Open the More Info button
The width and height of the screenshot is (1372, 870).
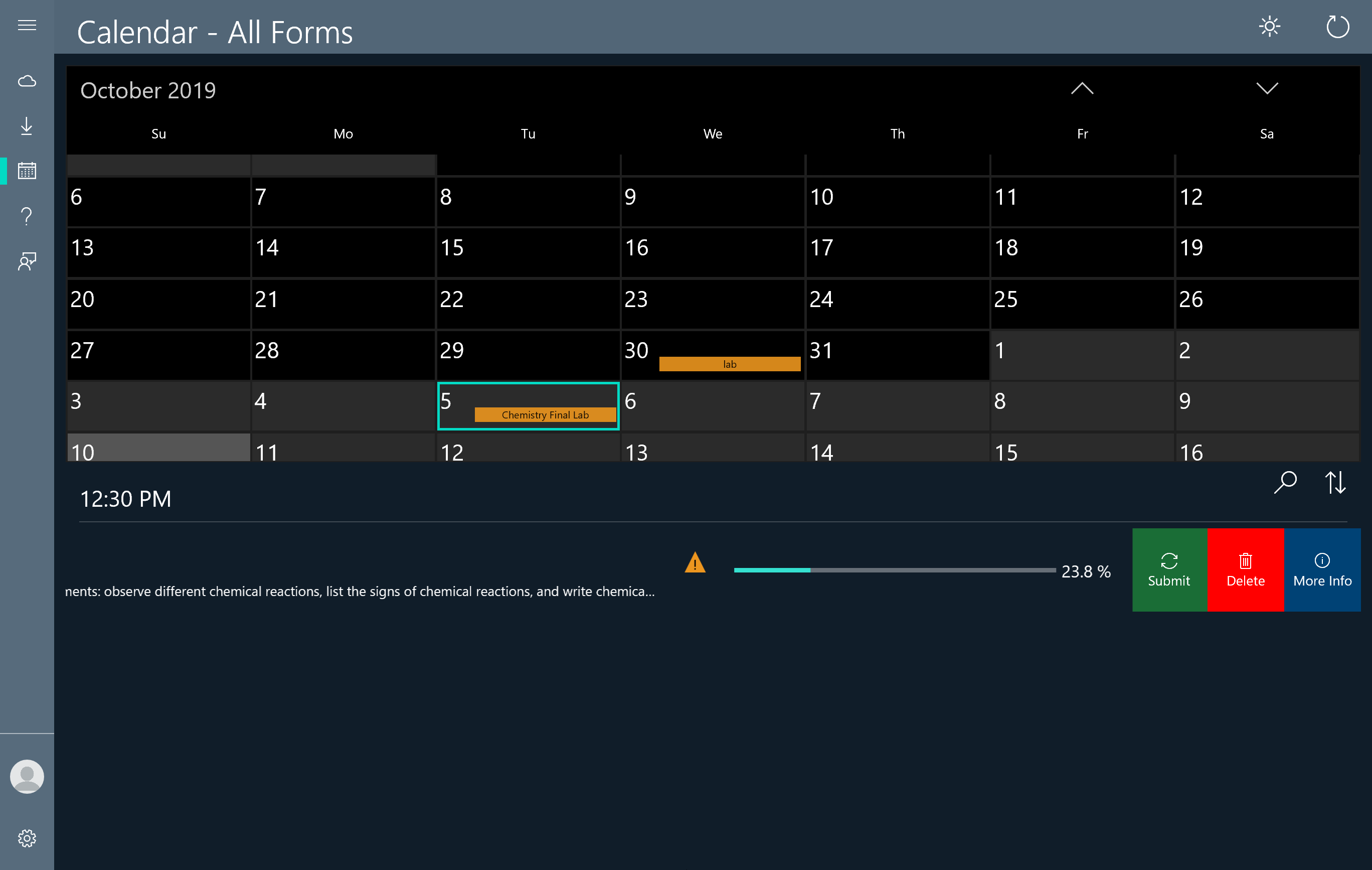coord(1322,569)
